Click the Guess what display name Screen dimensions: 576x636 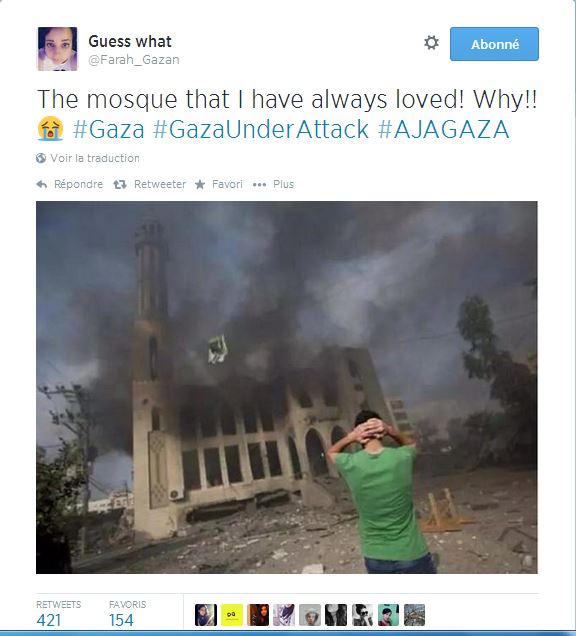click(130, 41)
